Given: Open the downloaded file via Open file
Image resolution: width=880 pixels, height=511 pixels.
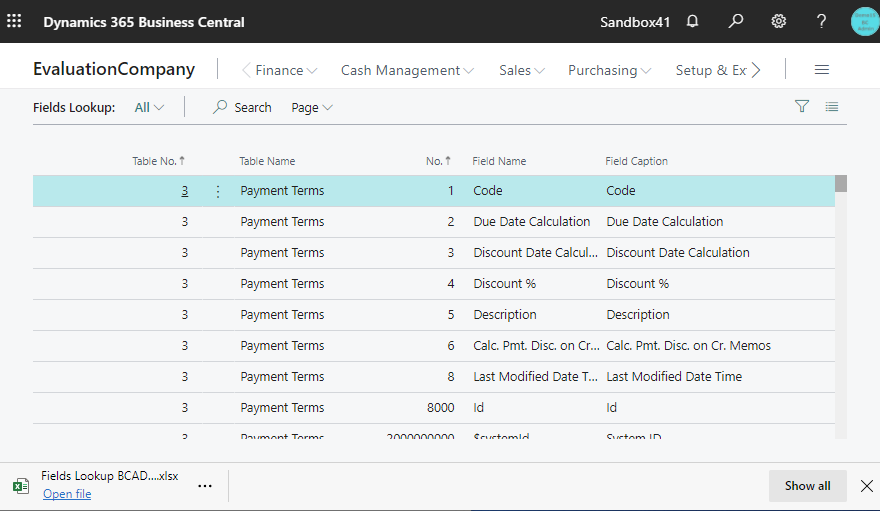Looking at the screenshot, I should click(x=67, y=494).
